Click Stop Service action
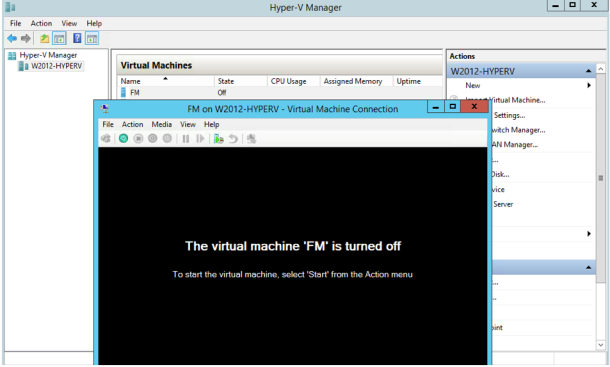This screenshot has width=610, height=367. pyautogui.click(x=498, y=190)
